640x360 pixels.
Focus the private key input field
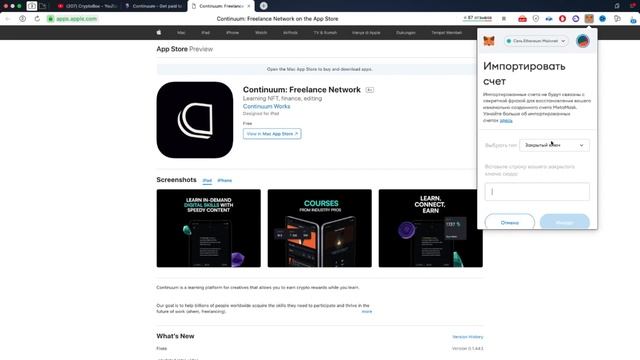tap(537, 191)
